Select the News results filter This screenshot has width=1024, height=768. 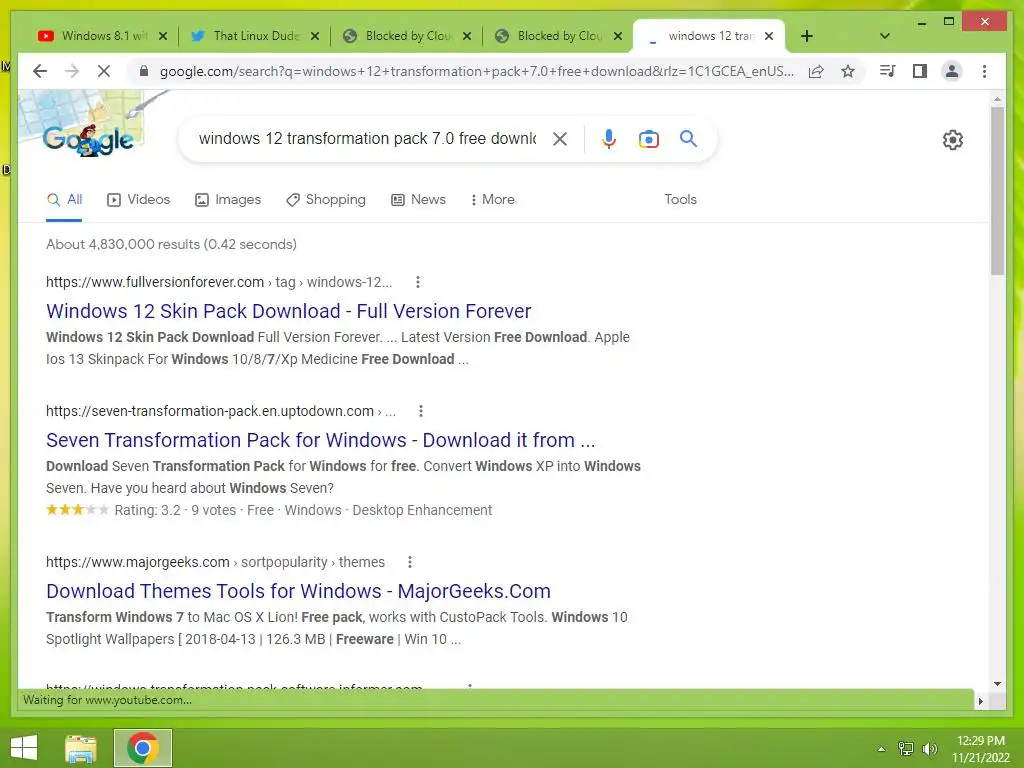click(419, 199)
